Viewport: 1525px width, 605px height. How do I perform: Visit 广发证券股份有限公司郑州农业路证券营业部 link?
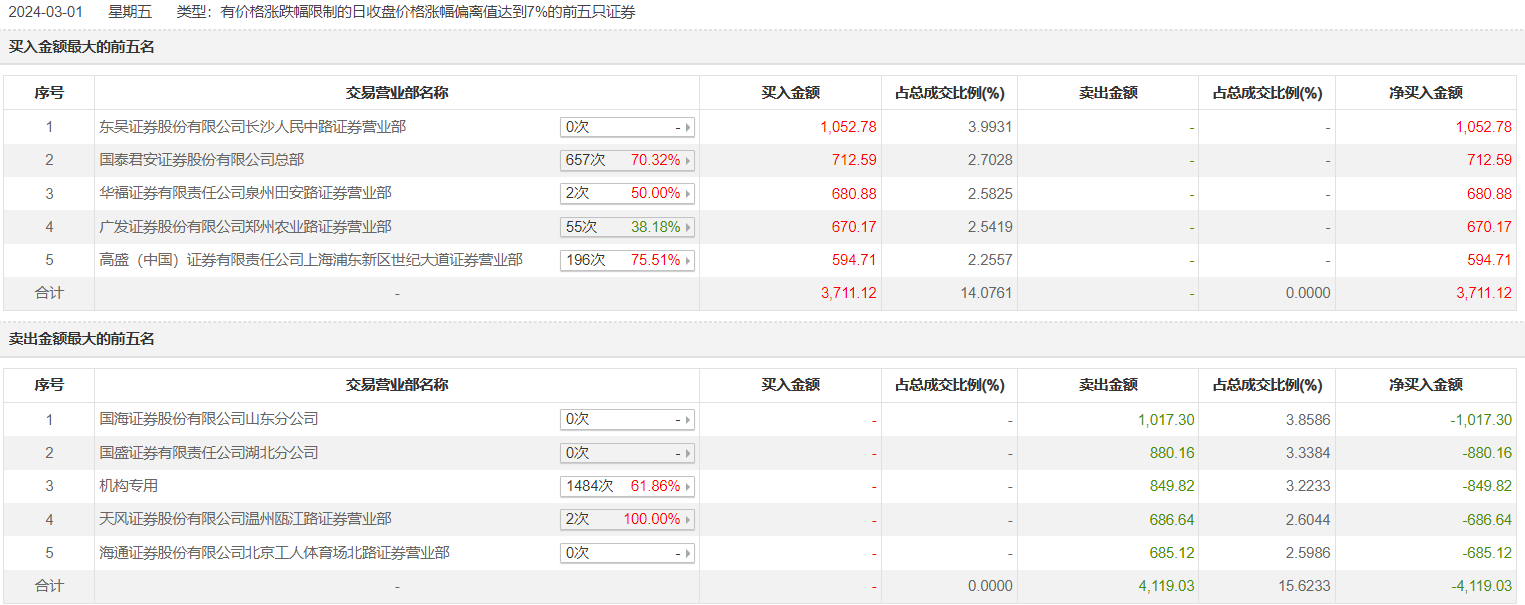[246, 227]
